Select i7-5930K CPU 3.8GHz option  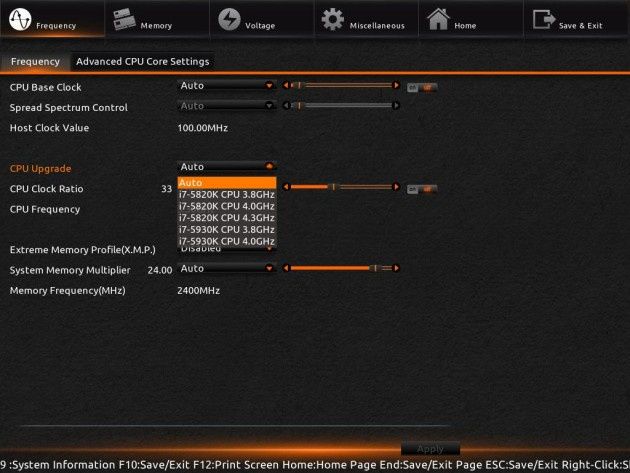point(227,229)
